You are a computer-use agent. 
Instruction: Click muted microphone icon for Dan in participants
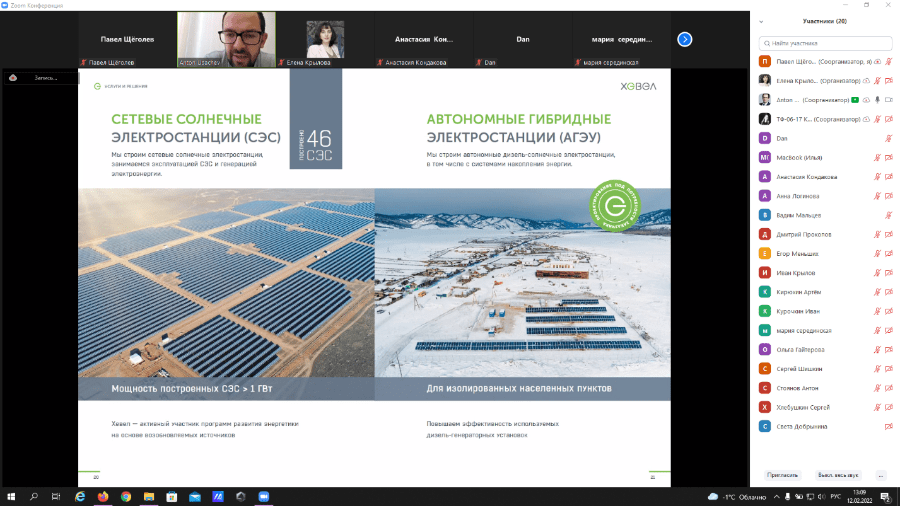coord(888,138)
